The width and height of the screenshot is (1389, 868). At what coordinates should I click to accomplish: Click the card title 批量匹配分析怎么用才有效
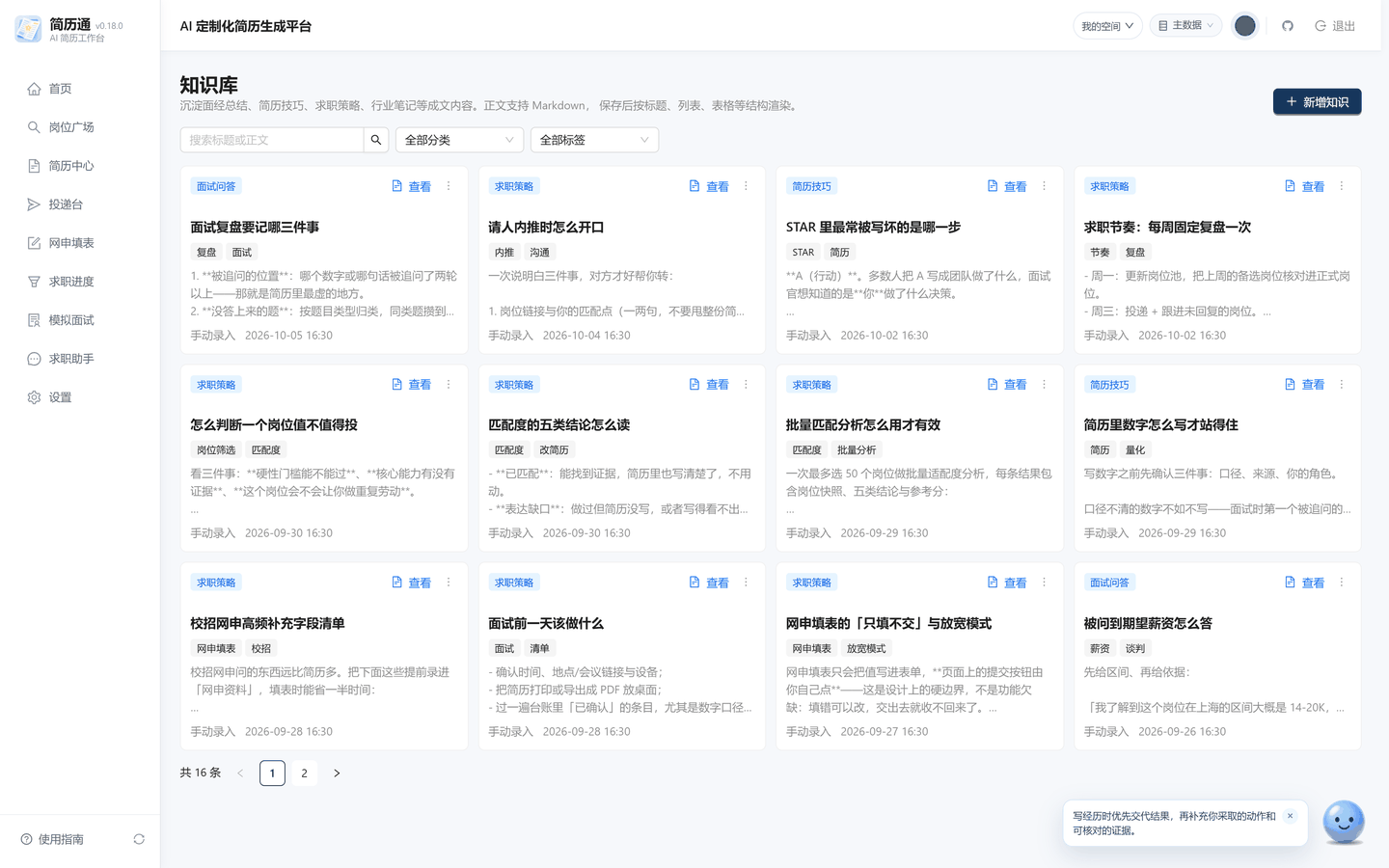pyautogui.click(x=863, y=424)
